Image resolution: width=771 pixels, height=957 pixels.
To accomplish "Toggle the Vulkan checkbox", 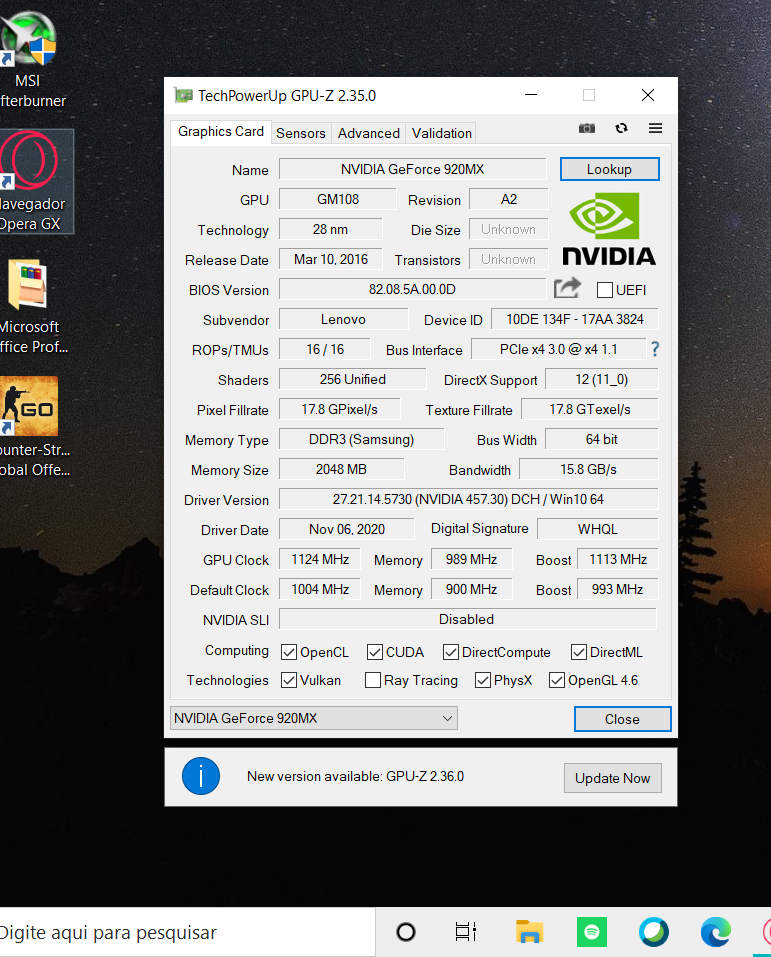I will pos(289,680).
